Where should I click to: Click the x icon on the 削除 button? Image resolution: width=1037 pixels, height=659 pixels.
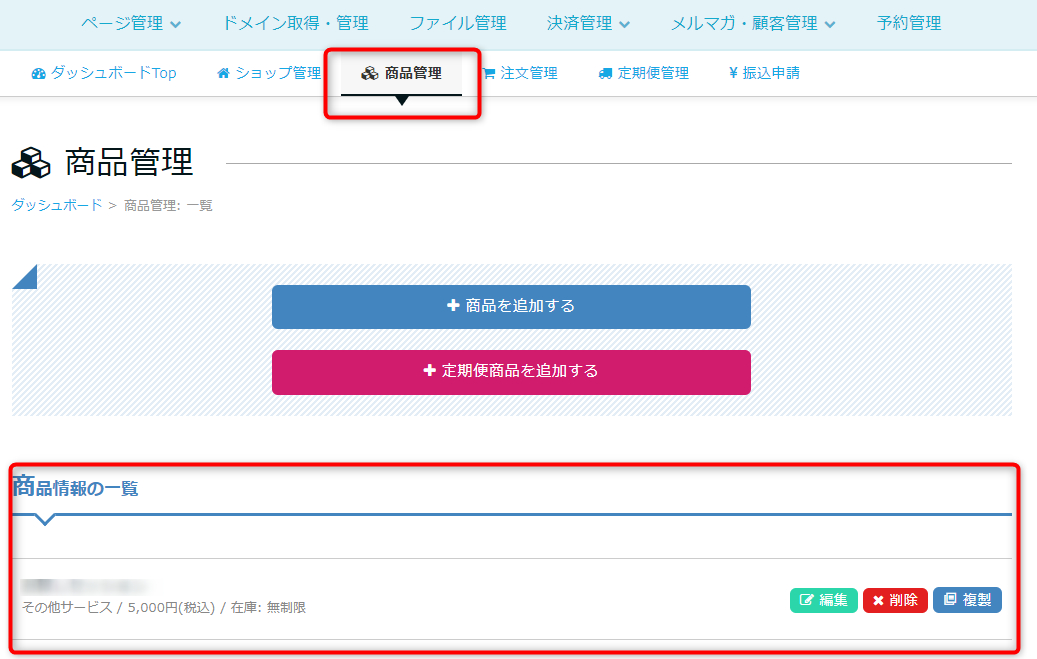pyautogui.click(x=878, y=601)
